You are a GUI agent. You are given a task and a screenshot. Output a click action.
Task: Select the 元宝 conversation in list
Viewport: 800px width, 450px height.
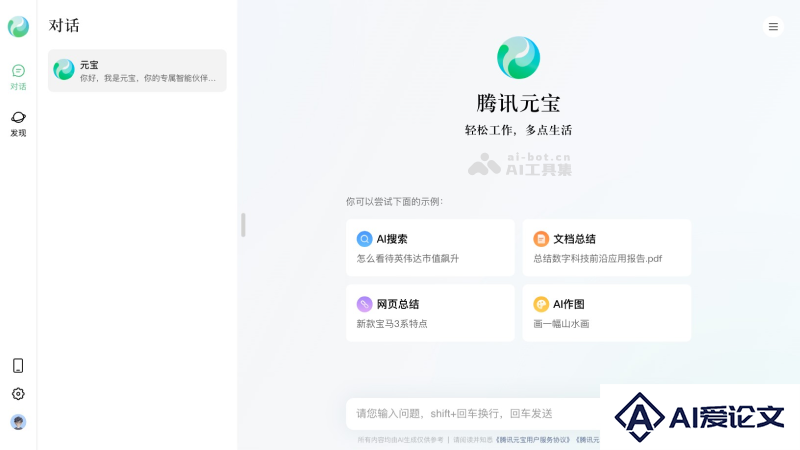pyautogui.click(x=137, y=70)
